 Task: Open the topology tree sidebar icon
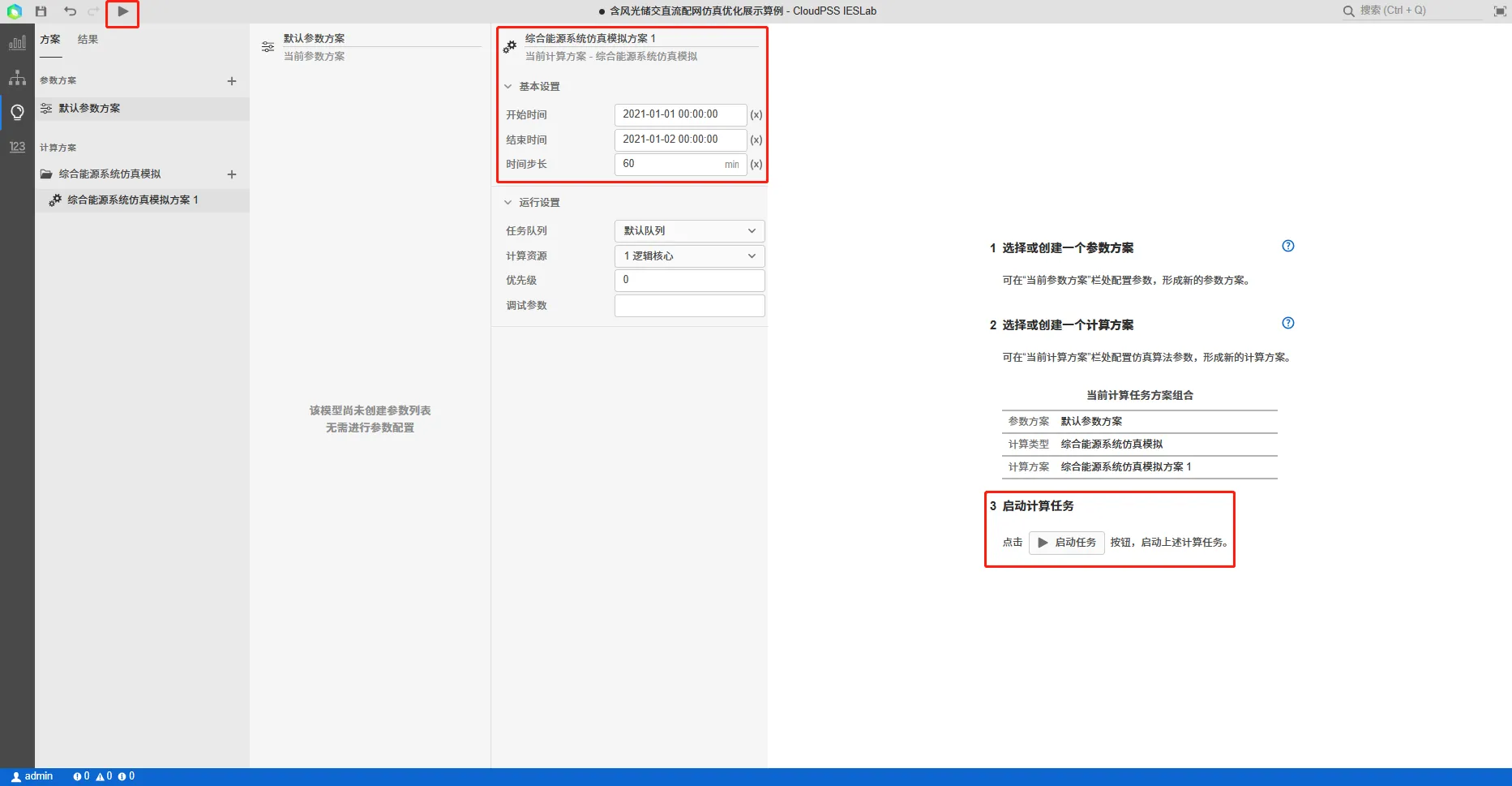(x=17, y=78)
